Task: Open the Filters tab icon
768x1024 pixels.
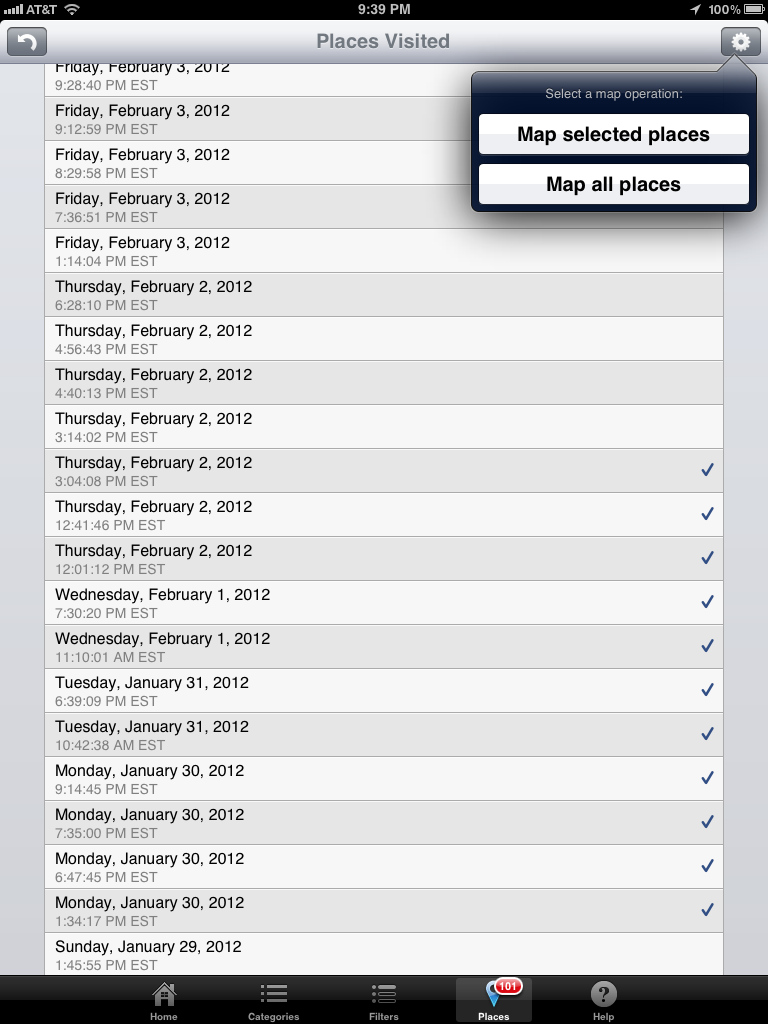Action: (383, 995)
